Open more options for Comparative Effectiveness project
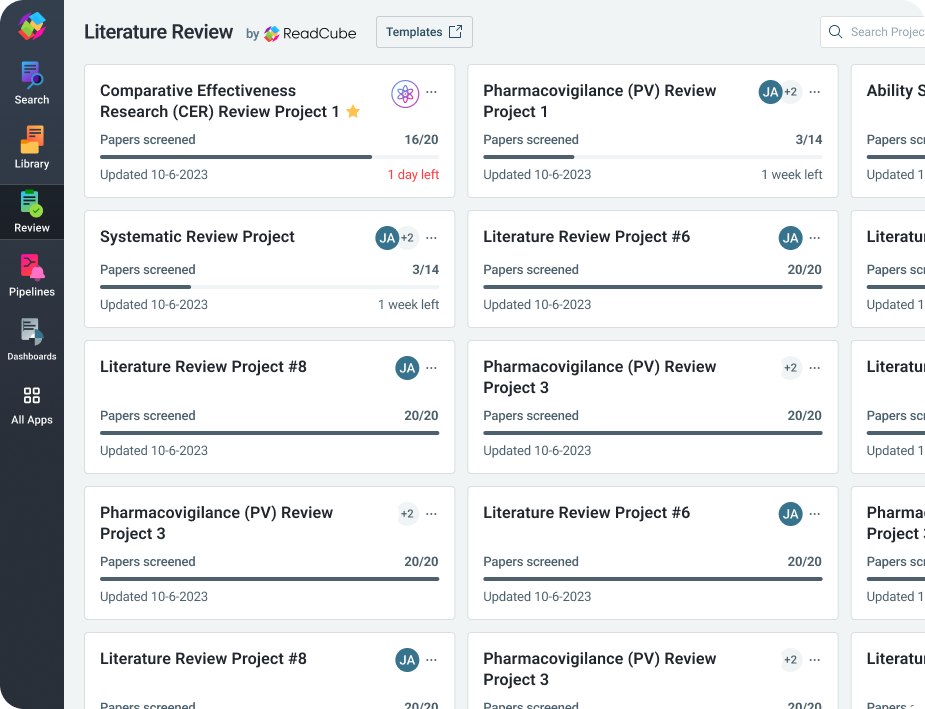925x709 pixels. coord(432,92)
